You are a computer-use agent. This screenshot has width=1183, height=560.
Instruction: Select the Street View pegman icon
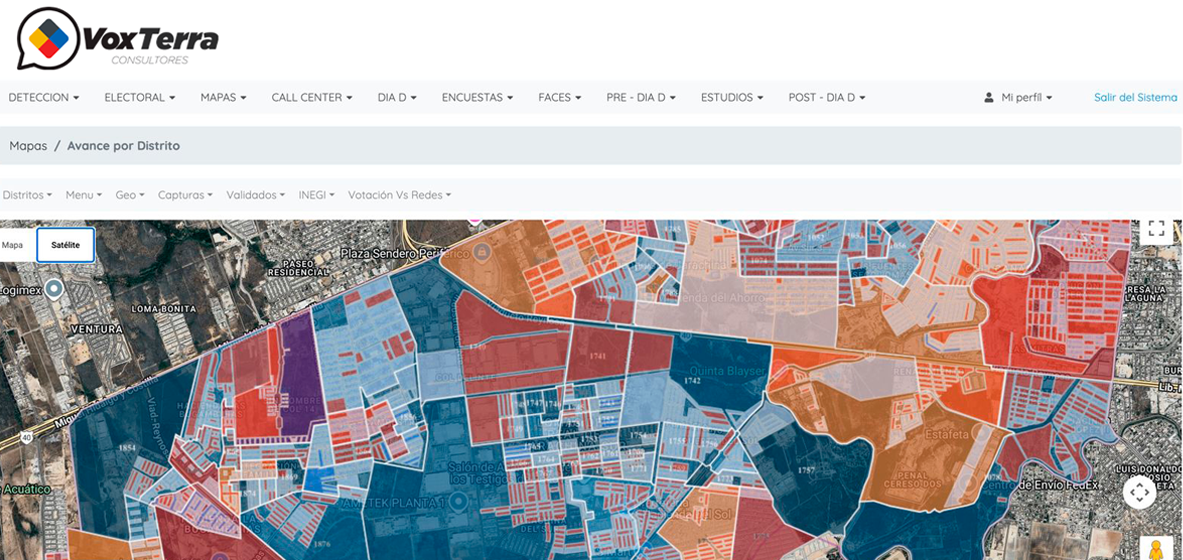click(x=1155, y=549)
